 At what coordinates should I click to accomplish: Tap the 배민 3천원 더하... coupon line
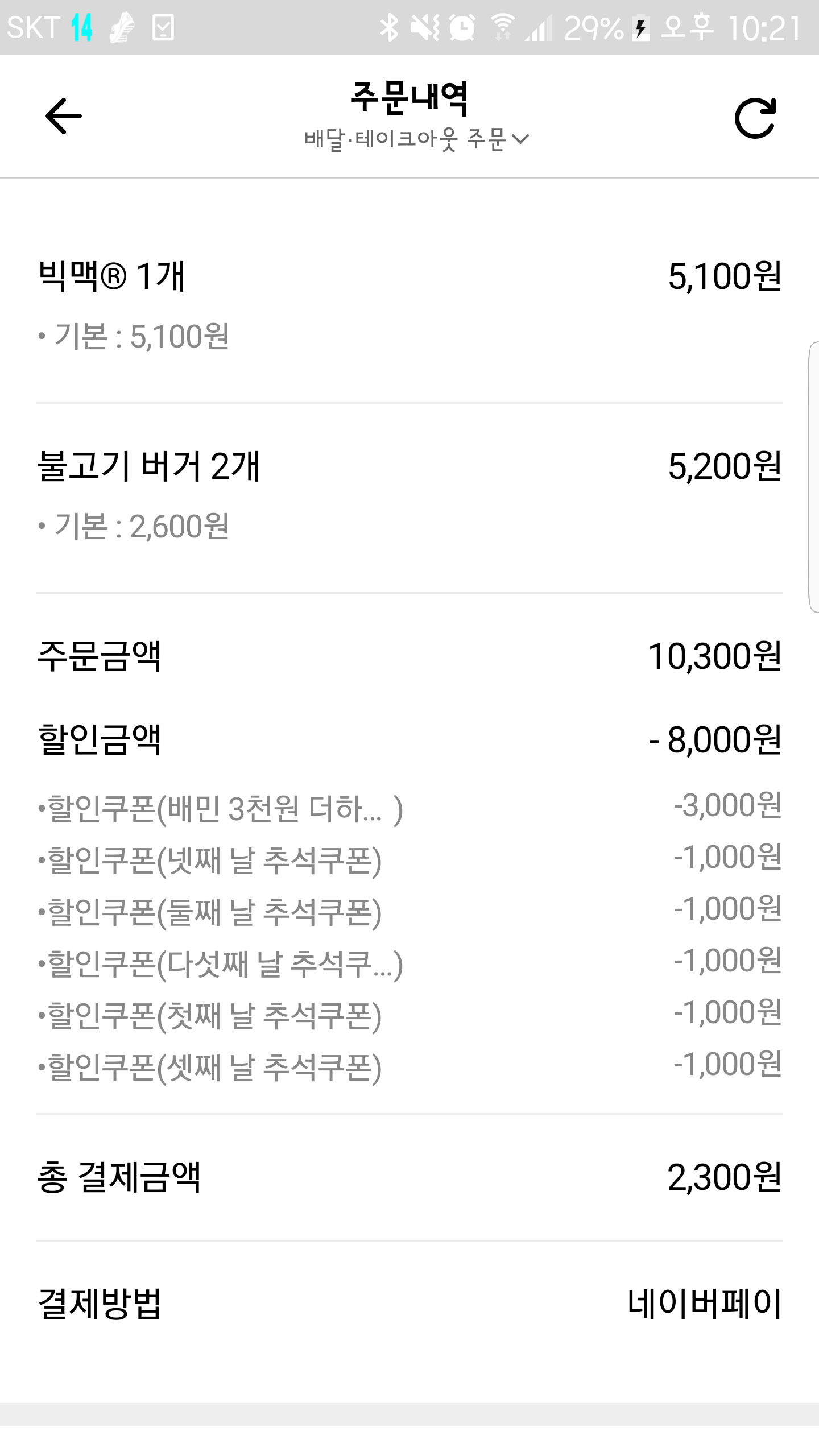pyautogui.click(x=221, y=809)
